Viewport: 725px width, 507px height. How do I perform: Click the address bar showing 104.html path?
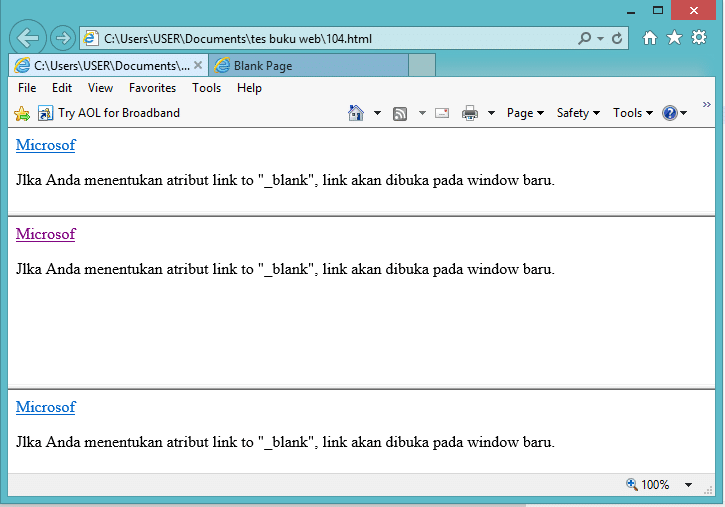(330, 39)
